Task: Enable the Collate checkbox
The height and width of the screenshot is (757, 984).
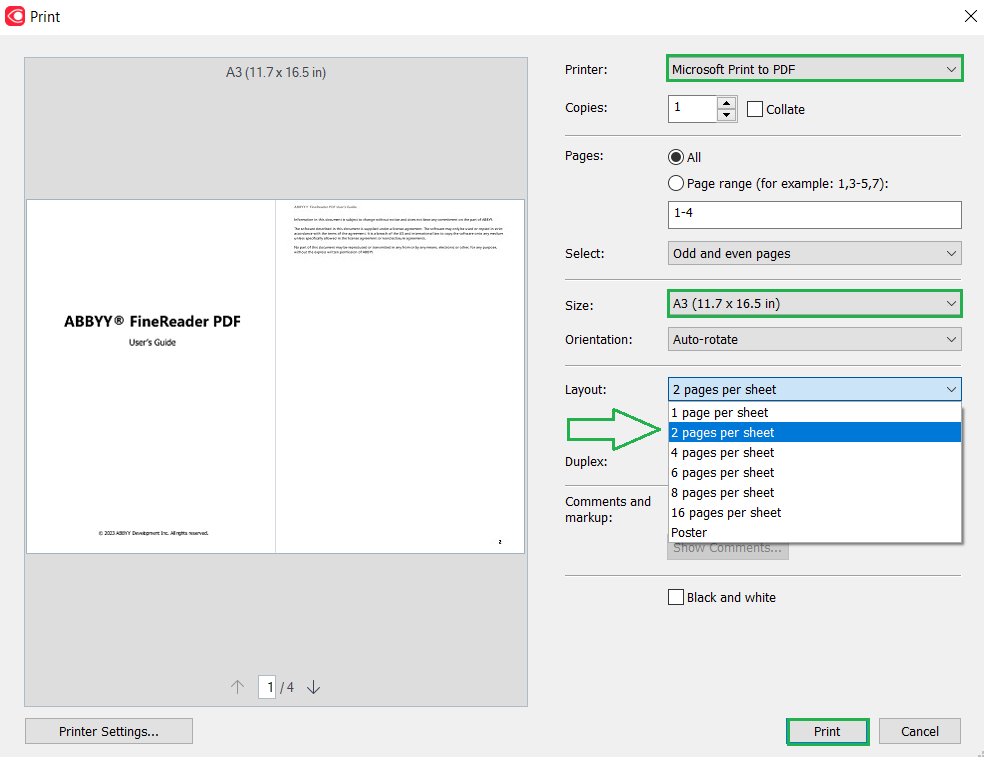Action: pyautogui.click(x=755, y=109)
